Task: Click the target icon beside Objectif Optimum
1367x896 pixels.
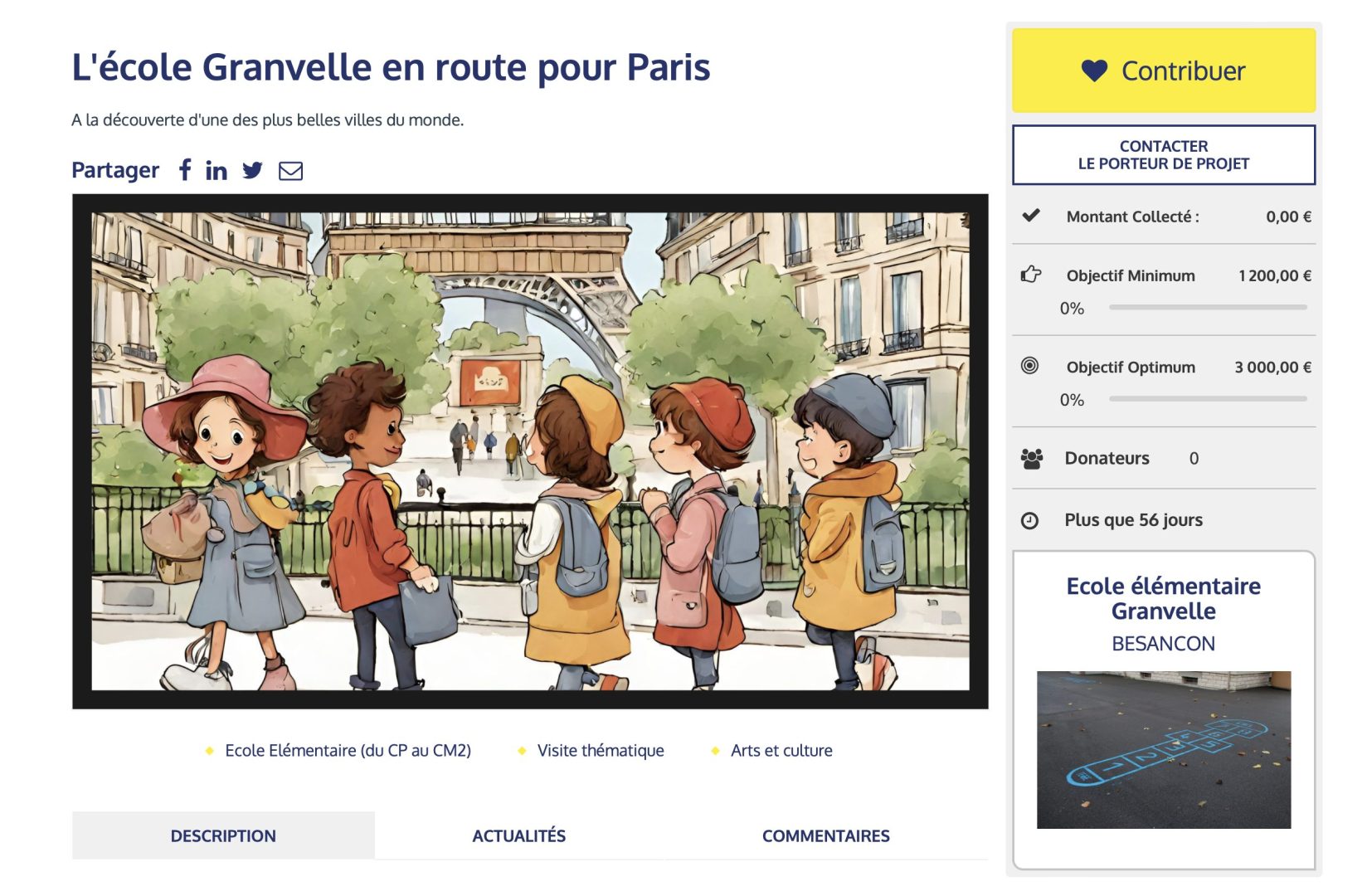Action: (x=1029, y=366)
